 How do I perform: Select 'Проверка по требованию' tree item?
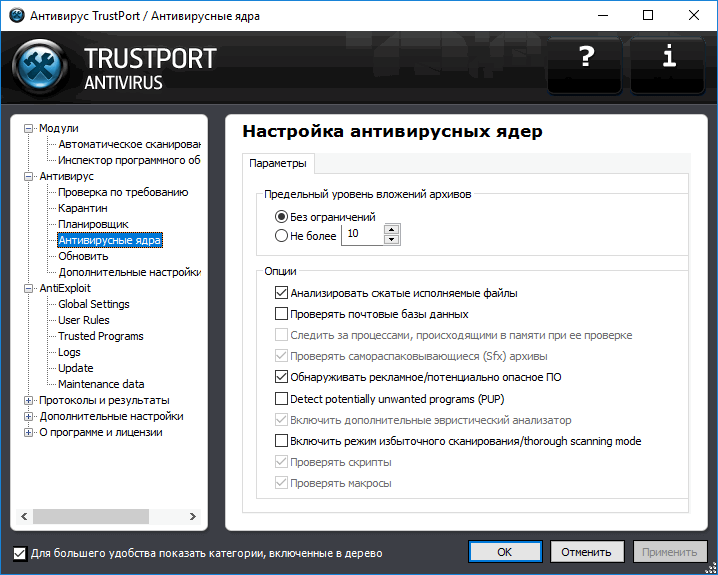(123, 192)
